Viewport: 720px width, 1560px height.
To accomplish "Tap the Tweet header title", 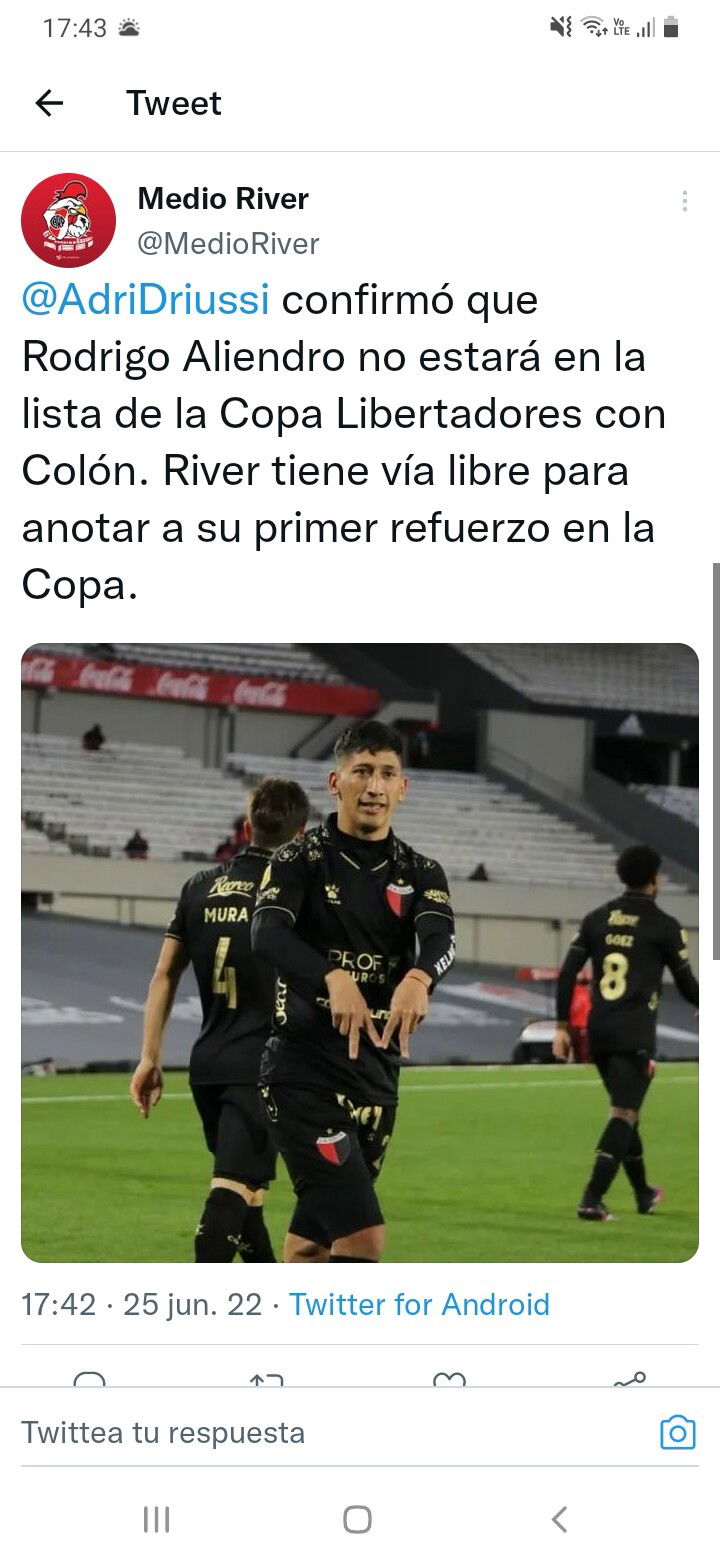I will click(x=174, y=103).
